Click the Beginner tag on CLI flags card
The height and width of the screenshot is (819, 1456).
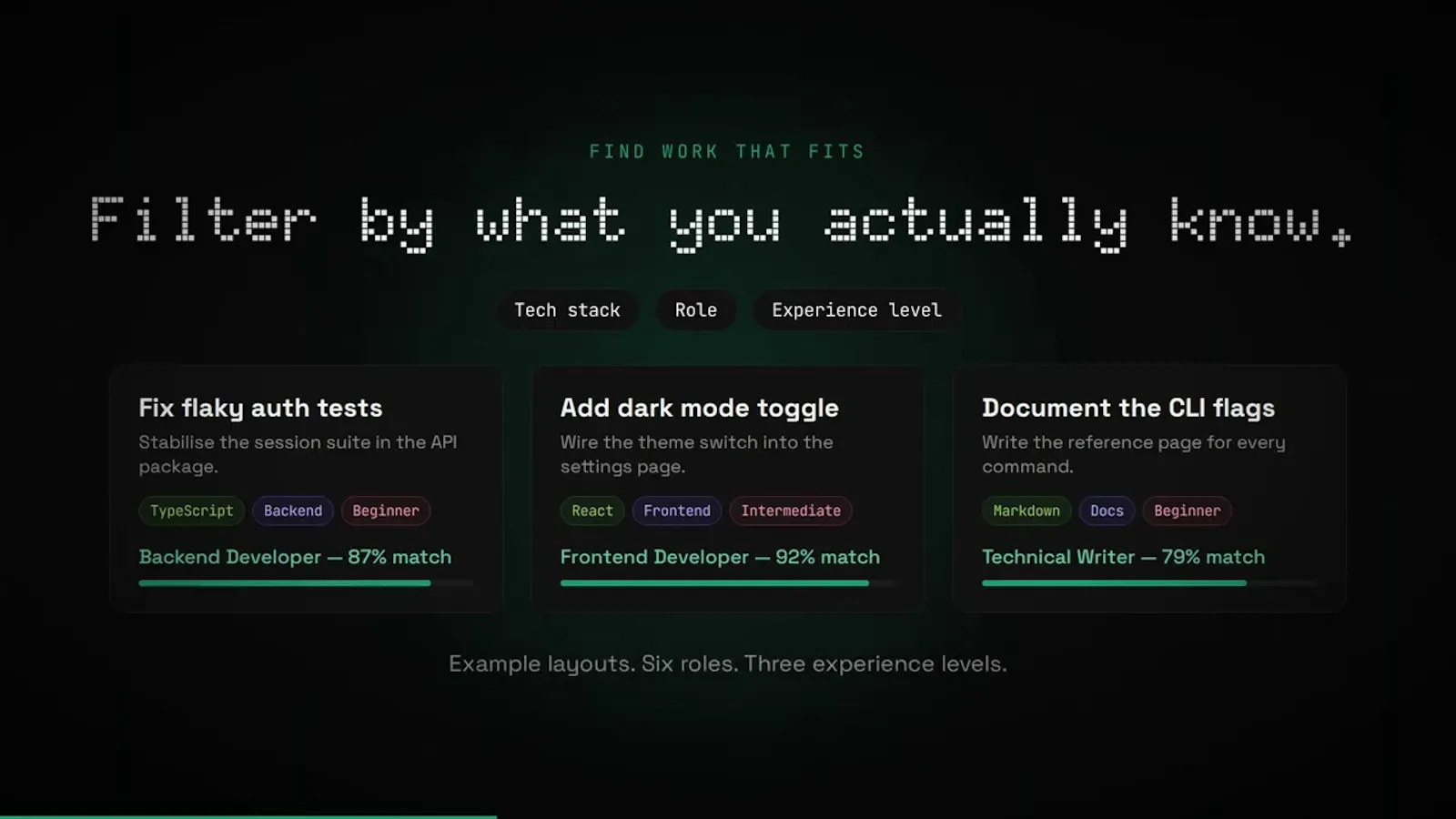(x=1188, y=511)
